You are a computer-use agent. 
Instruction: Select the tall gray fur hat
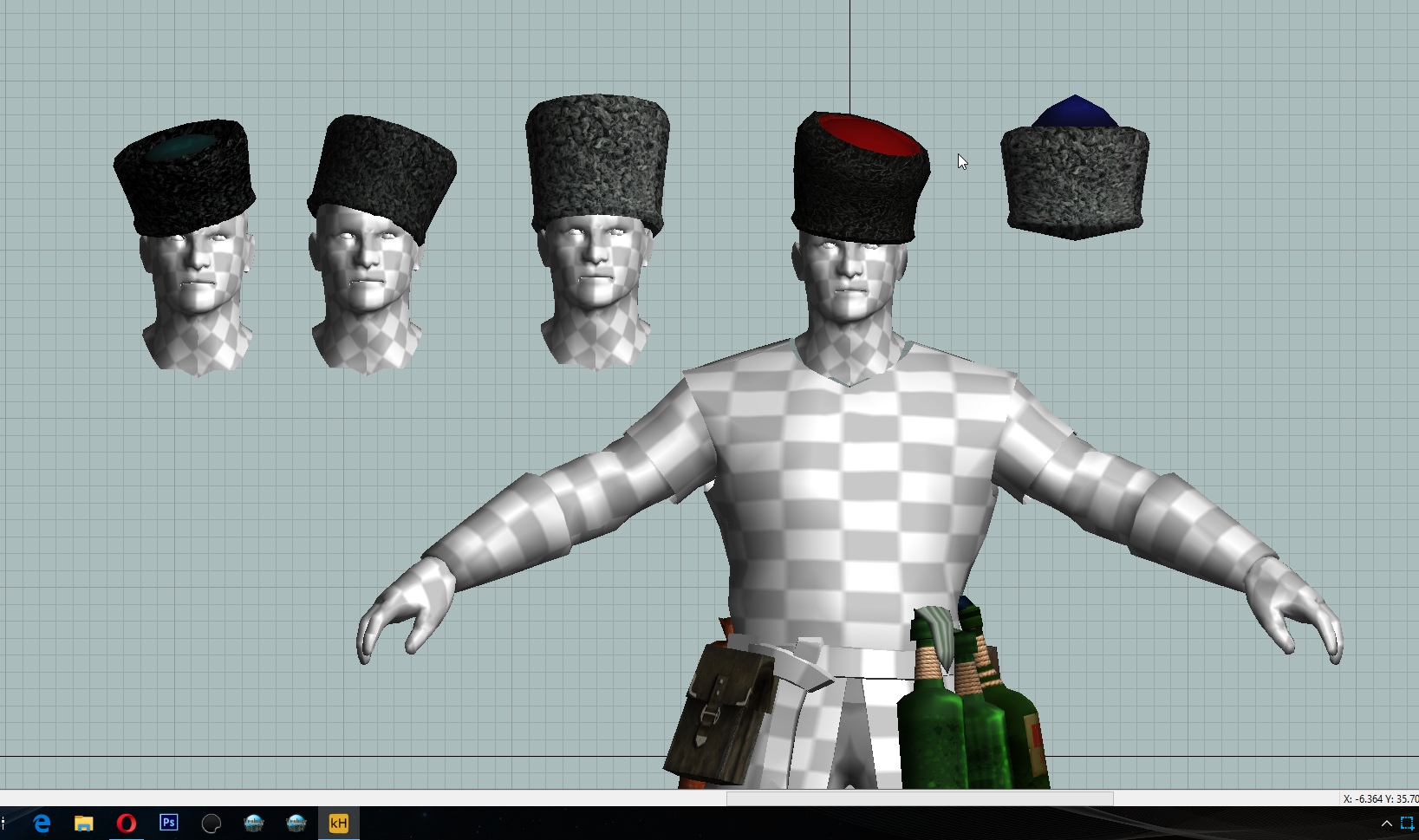tap(597, 160)
